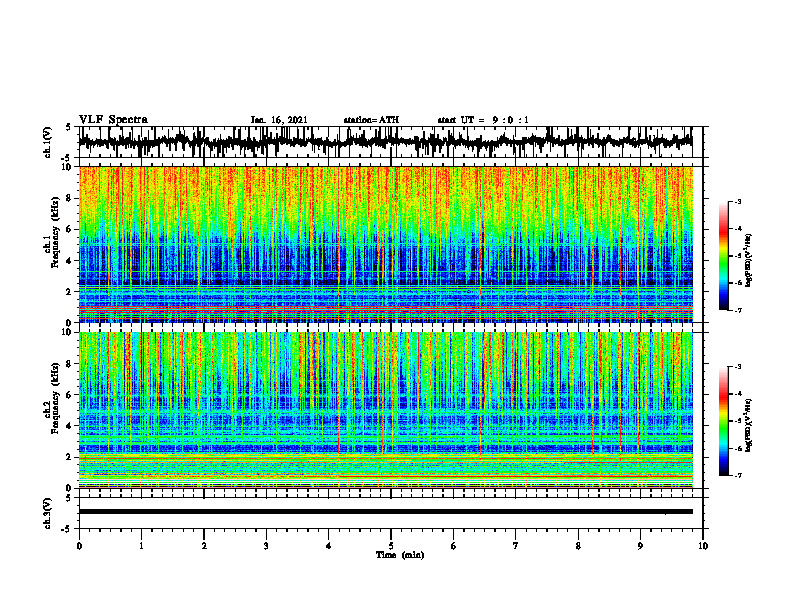The width and height of the screenshot is (792, 612).
Task: Click the ch.1 voltage waveform trace
Action: (385, 142)
